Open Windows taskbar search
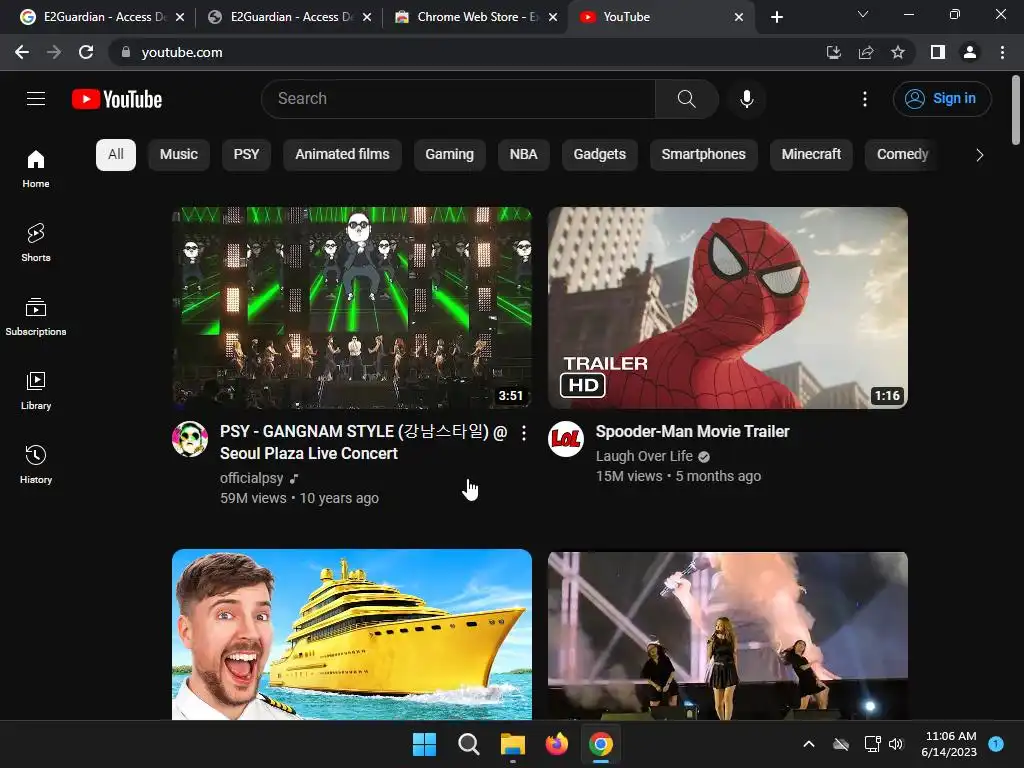The width and height of the screenshot is (1024, 768). point(468,744)
